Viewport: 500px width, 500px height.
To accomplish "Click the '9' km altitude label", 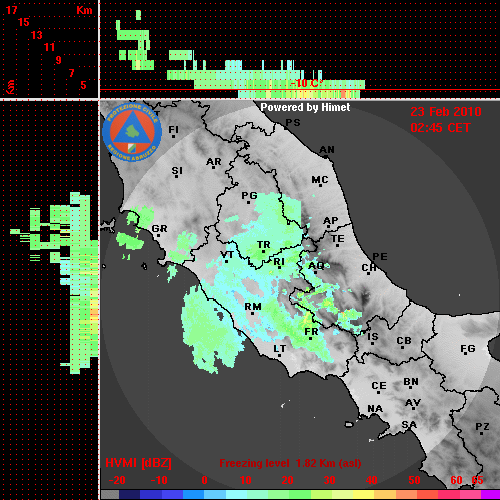I will (x=59, y=60).
